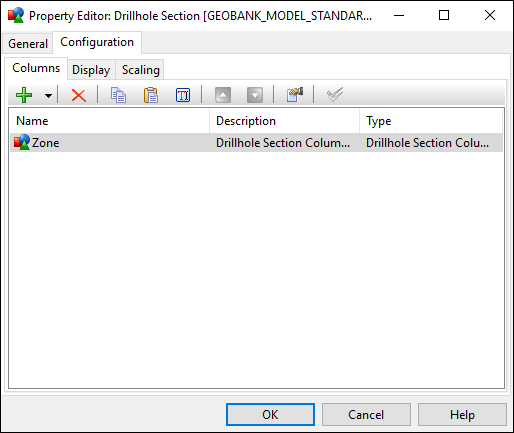Open the Scaling sub-tab
The width and height of the screenshot is (514, 433).
pos(141,70)
